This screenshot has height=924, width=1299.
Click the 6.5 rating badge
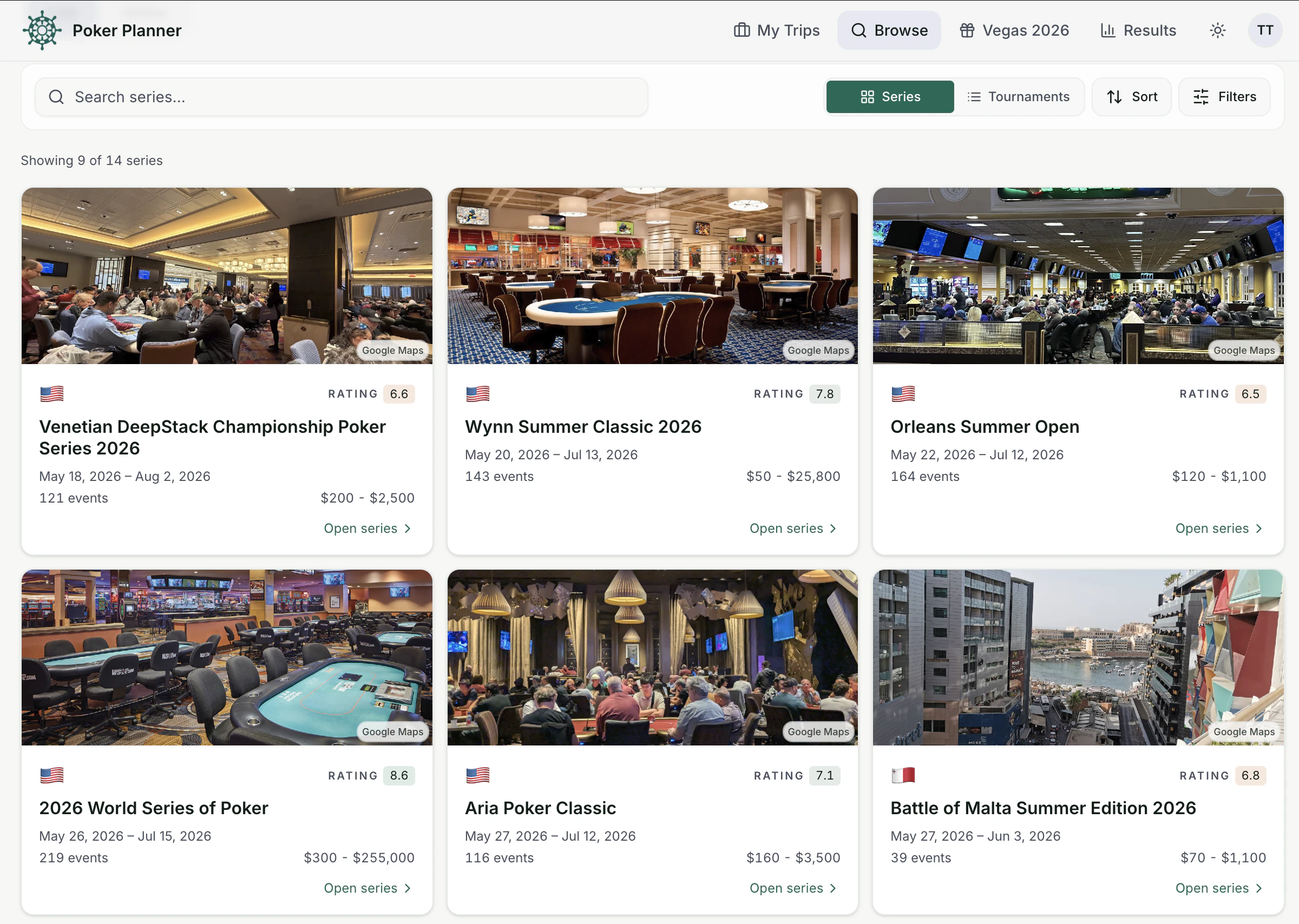1250,394
